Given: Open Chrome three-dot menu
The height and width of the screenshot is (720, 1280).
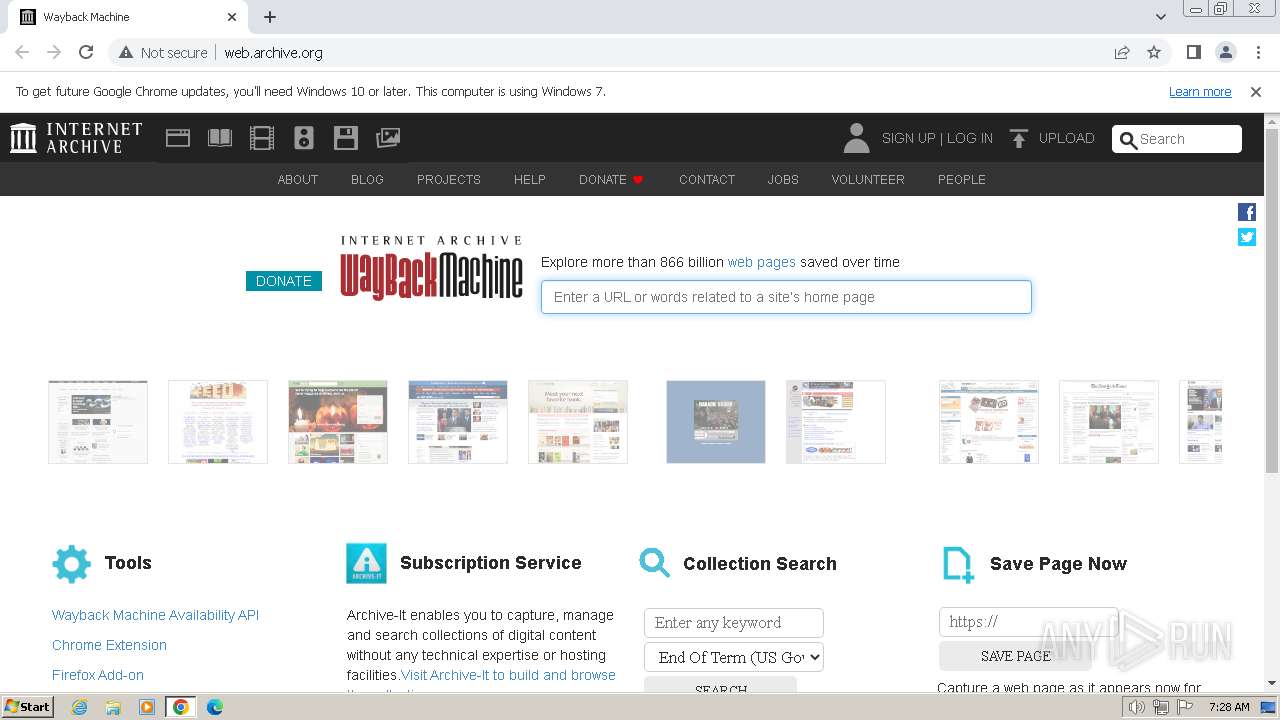Looking at the screenshot, I should tap(1258, 52).
